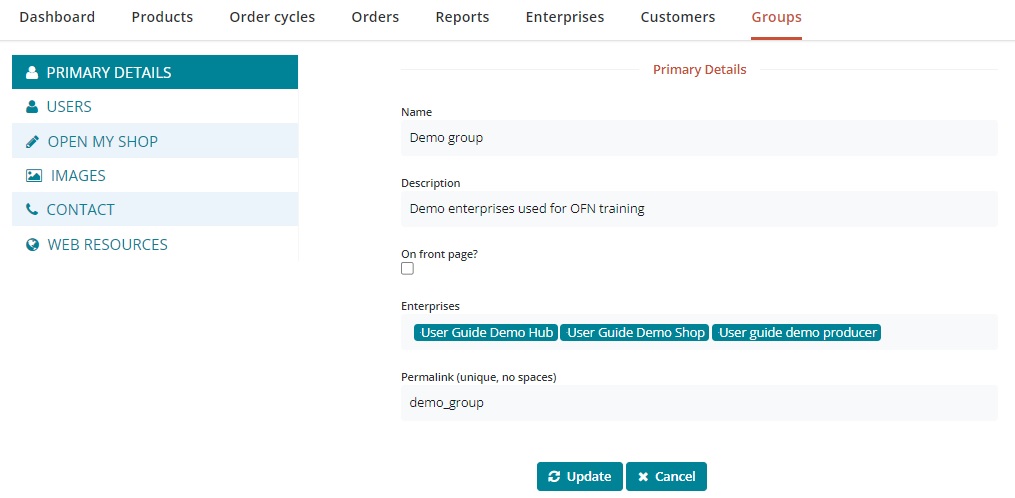Click the X icon on Cancel button
This screenshot has width=1015, height=498.
click(643, 477)
